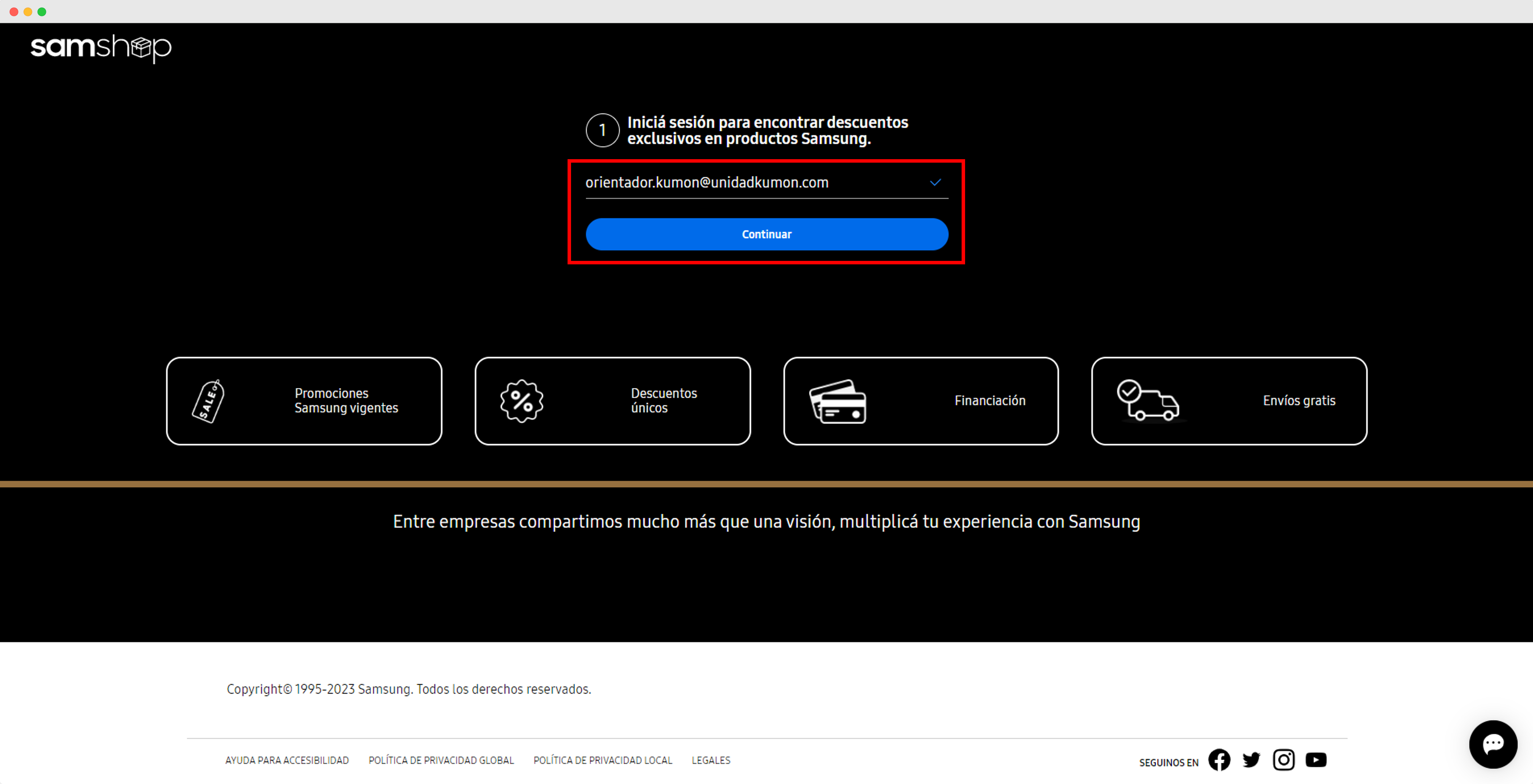Select the Financiación card label

pos(990,401)
